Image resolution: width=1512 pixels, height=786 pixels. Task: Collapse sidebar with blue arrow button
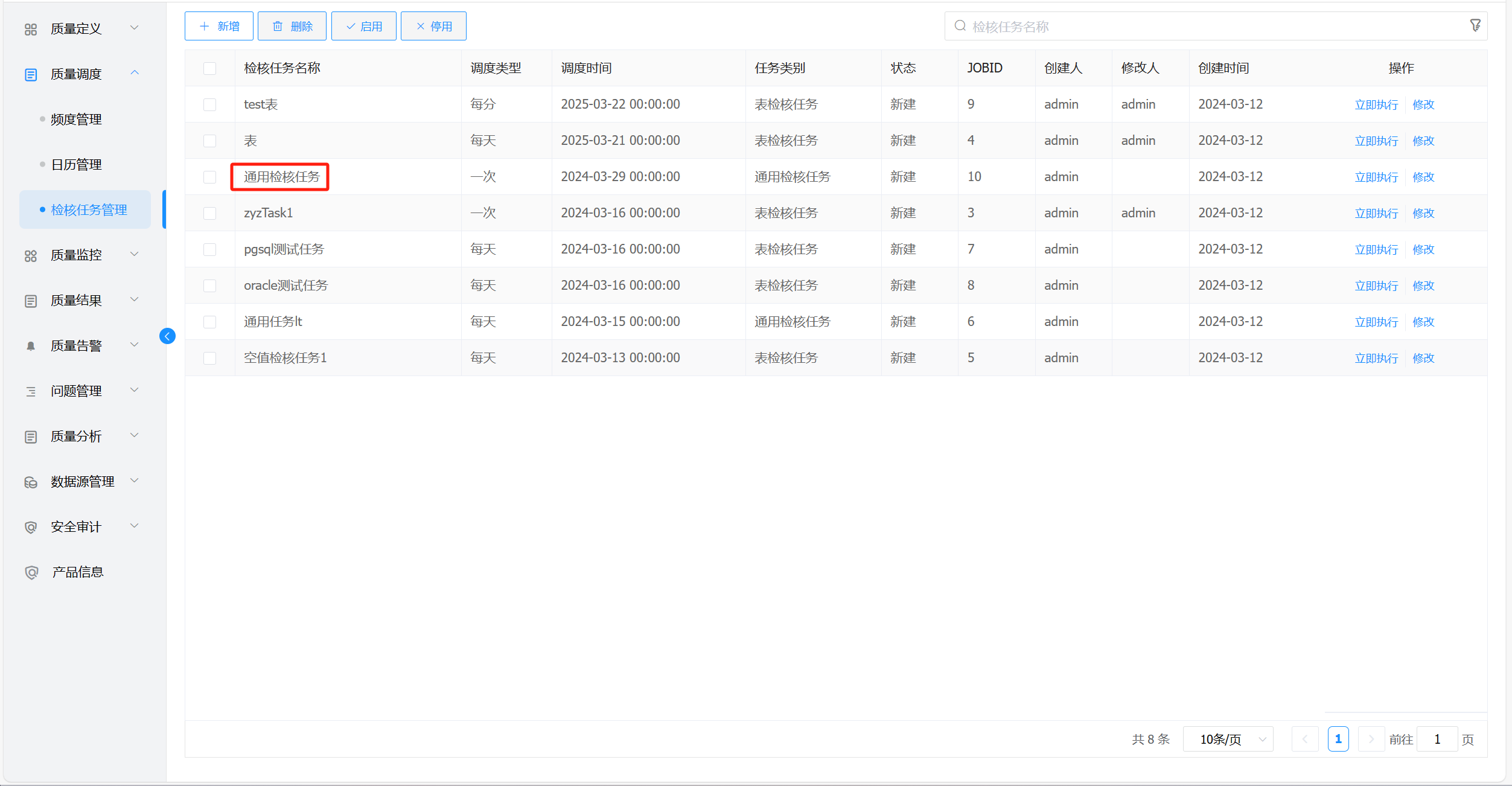click(x=167, y=336)
